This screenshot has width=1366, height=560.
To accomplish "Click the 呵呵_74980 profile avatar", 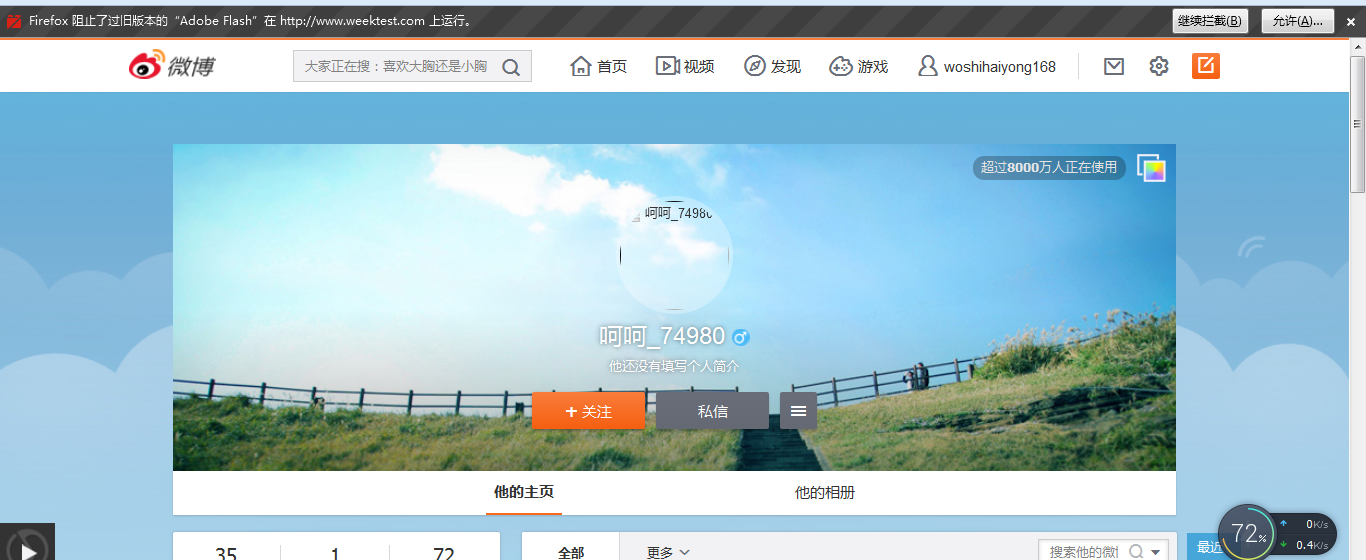I will 675,256.
